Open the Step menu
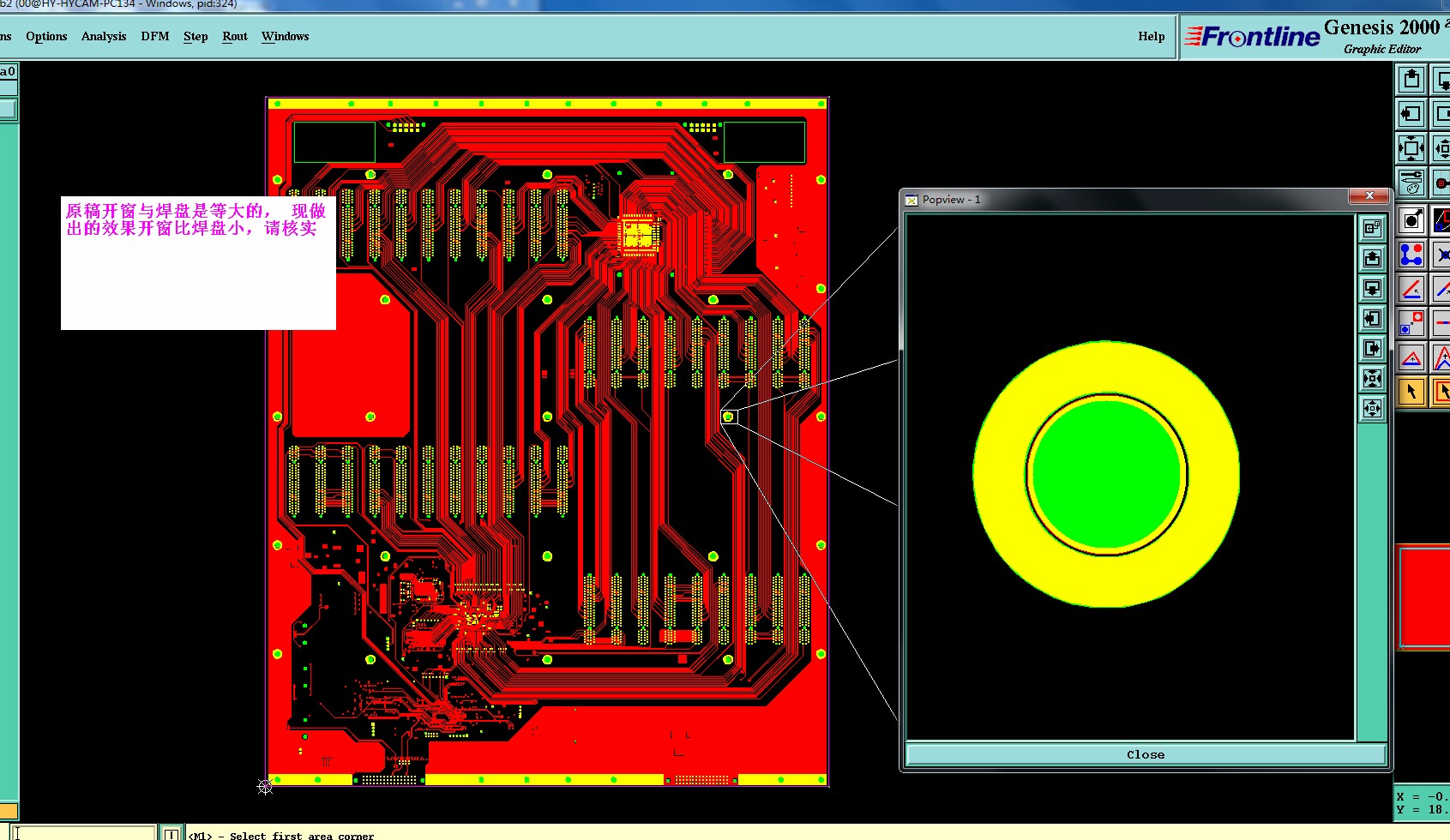 (x=196, y=36)
